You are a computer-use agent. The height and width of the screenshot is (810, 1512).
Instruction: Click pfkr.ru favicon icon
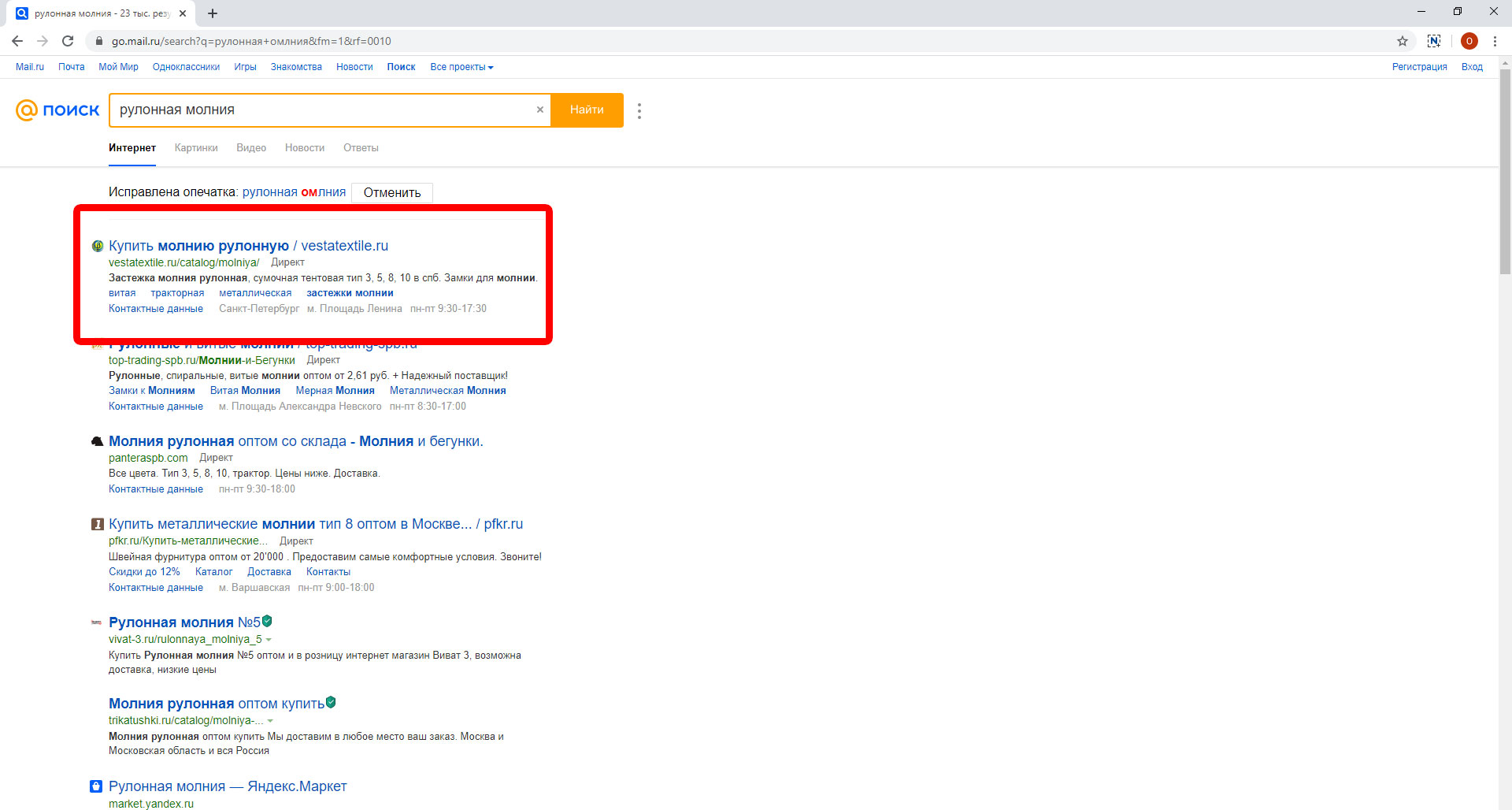(98, 524)
